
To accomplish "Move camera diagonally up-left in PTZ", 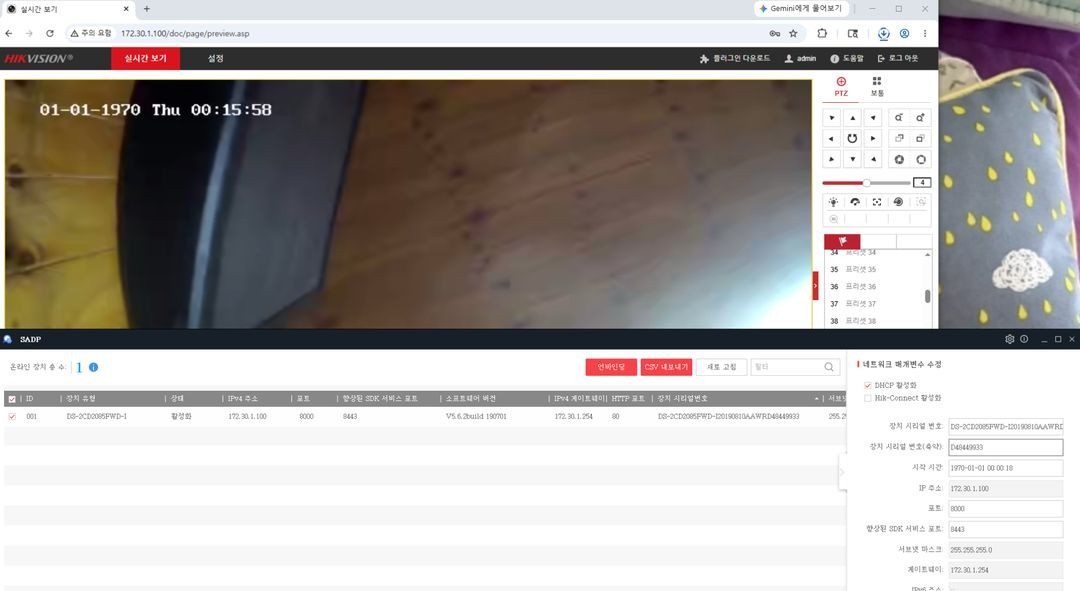I will point(831,118).
